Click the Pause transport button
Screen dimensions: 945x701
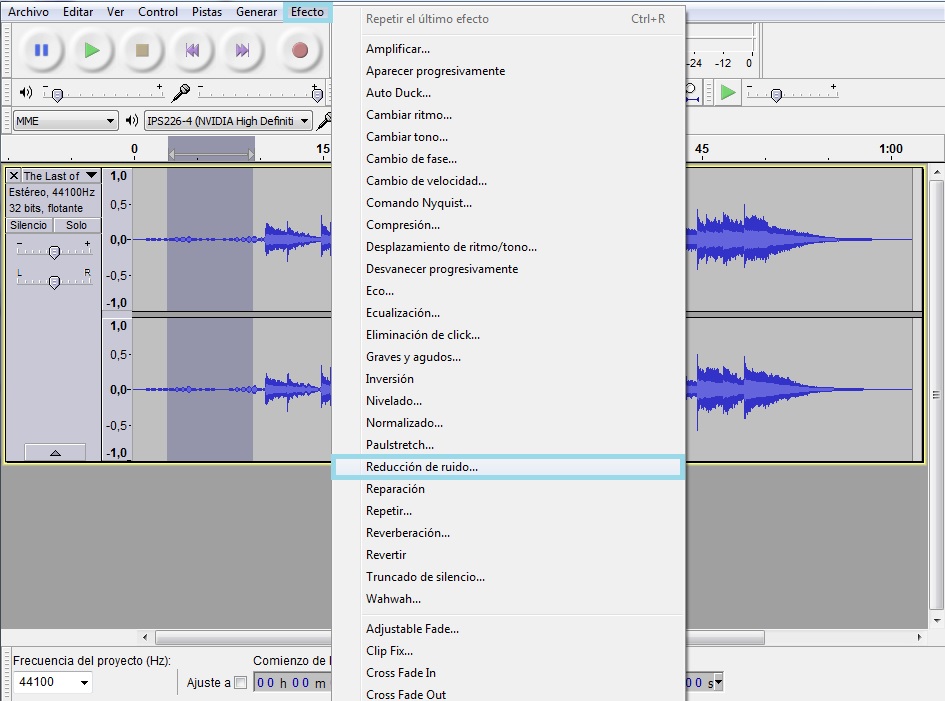[x=41, y=50]
